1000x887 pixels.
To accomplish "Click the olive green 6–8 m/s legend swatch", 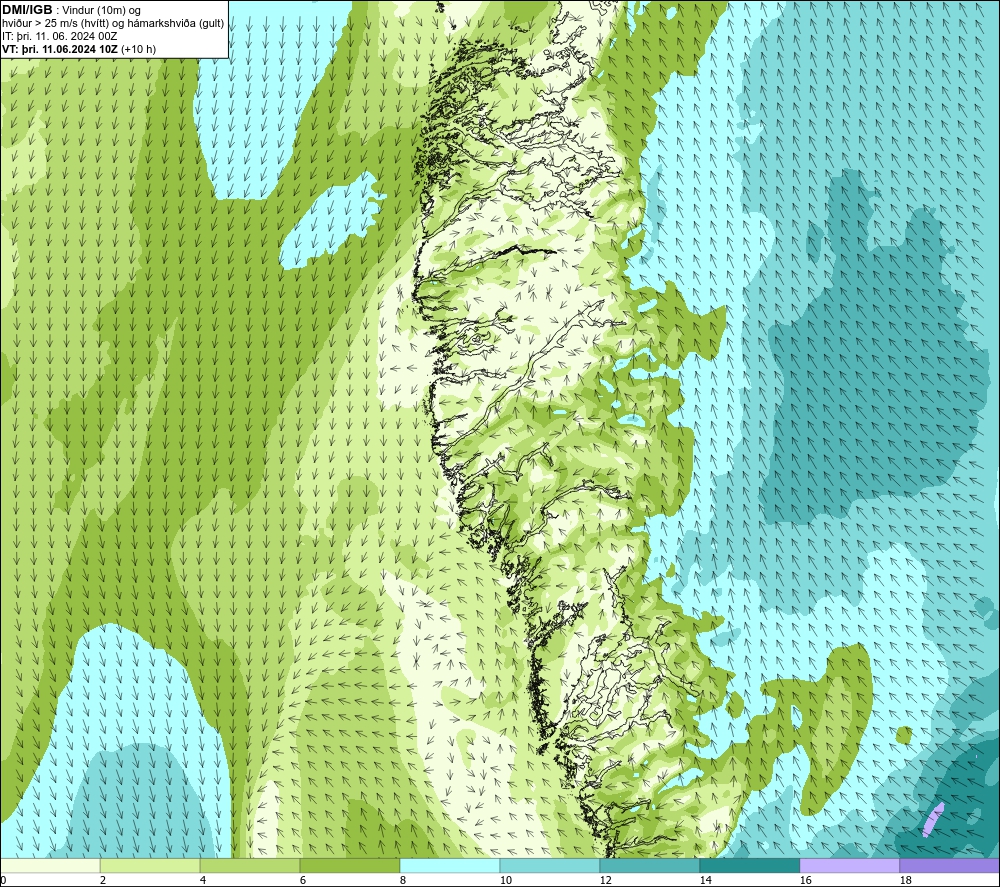I will pyautogui.click(x=350, y=865).
